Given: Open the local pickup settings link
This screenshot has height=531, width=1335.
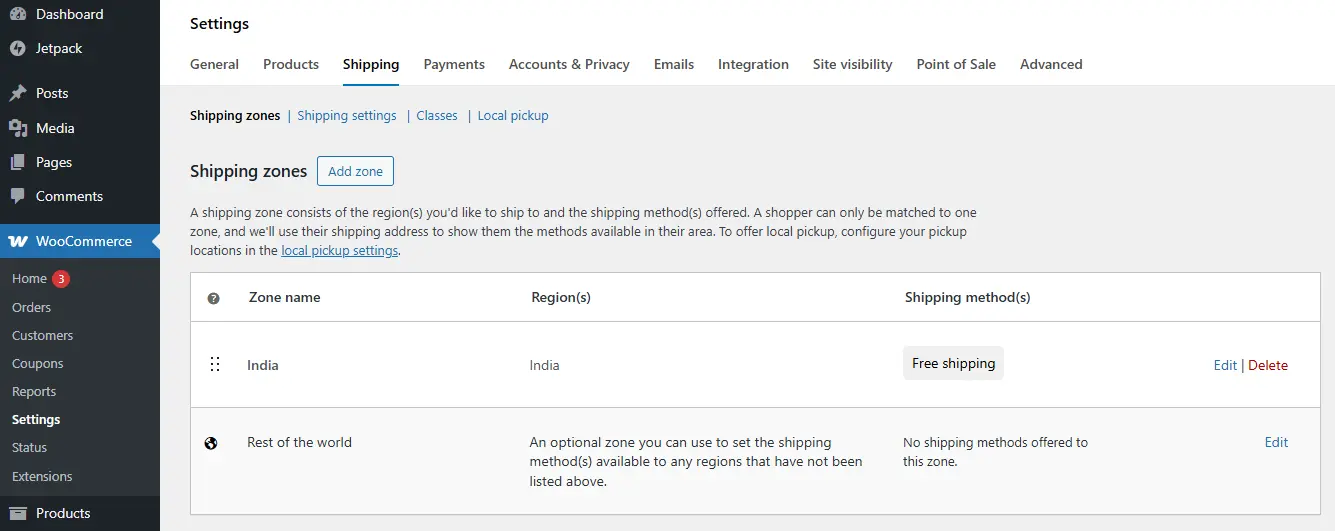Looking at the screenshot, I should 340,251.
